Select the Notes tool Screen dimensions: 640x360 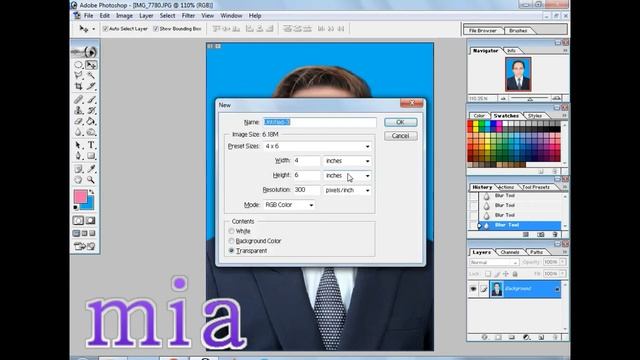78,169
